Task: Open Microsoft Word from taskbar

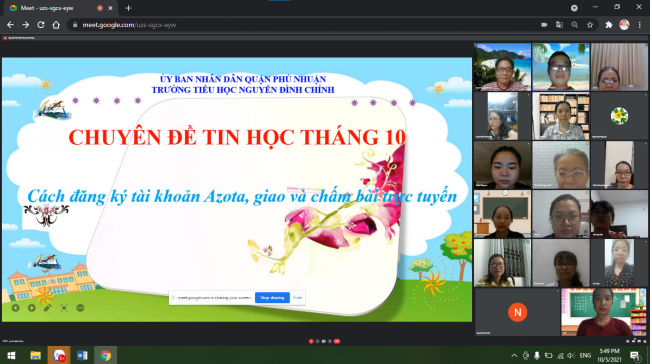Action: pyautogui.click(x=82, y=356)
